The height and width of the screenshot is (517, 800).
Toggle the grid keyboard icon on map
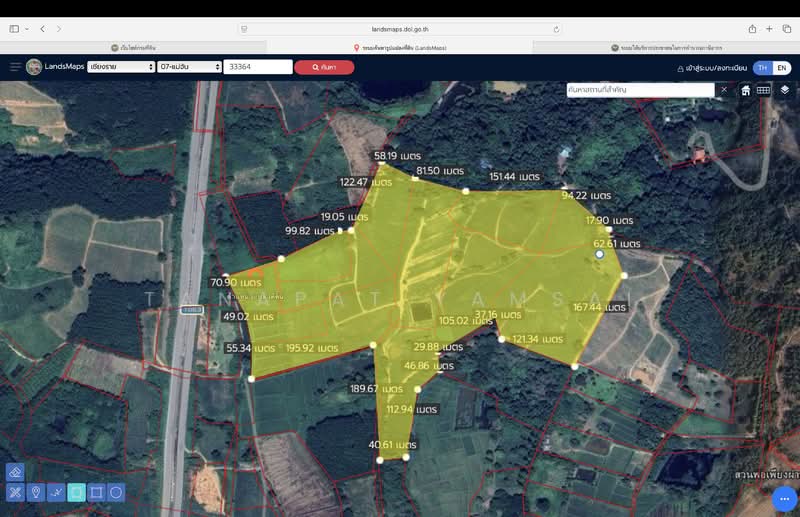tap(764, 90)
